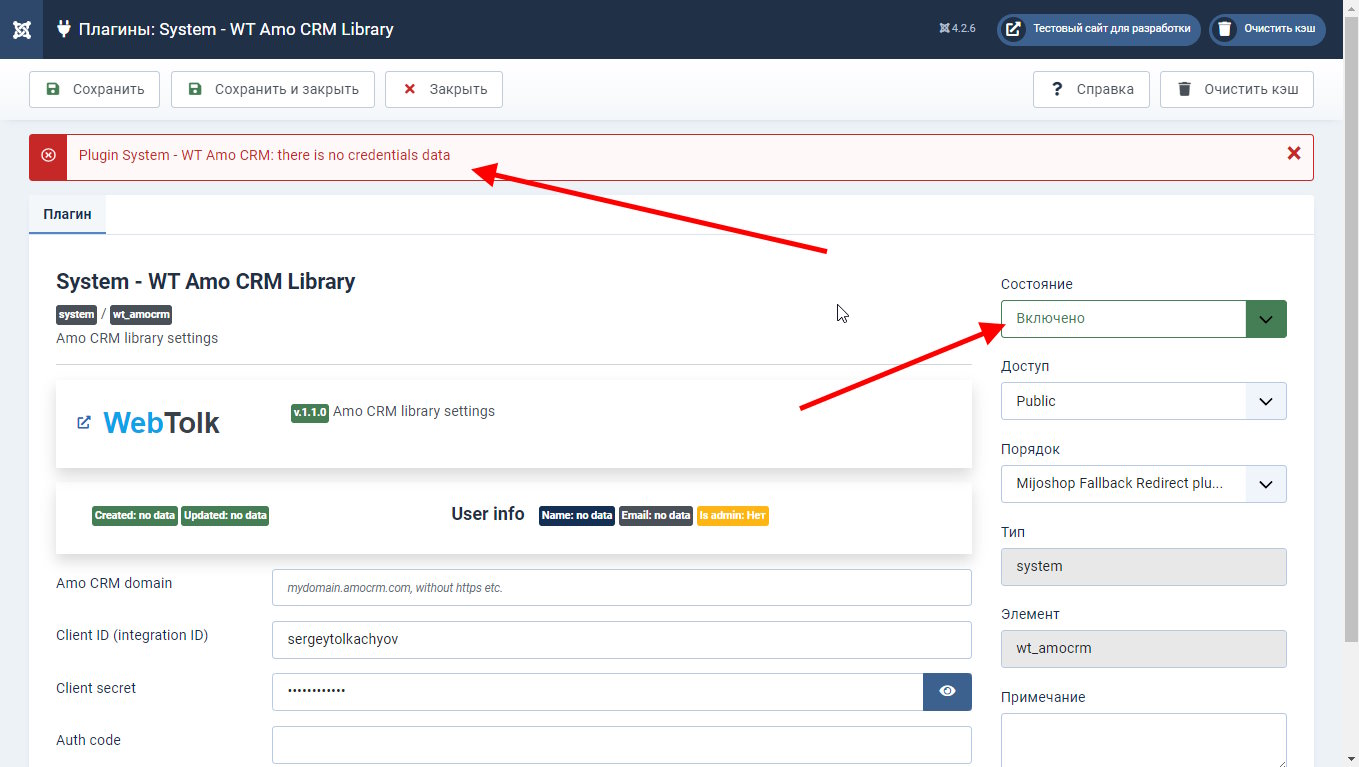
Task: Click the Is admin: Нет badge
Action: 733,515
